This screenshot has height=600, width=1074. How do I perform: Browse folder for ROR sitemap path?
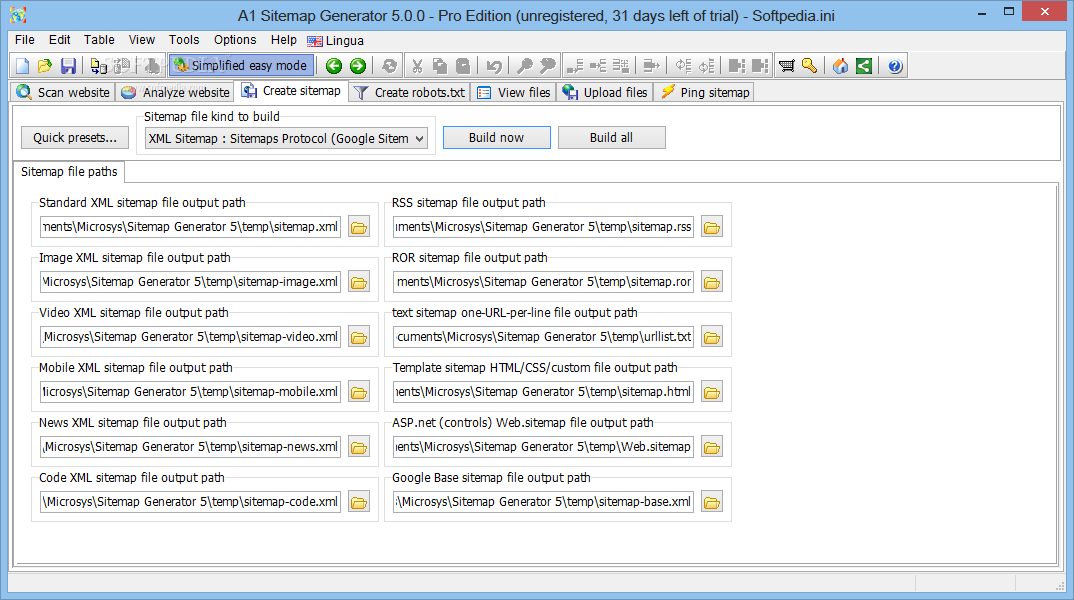pyautogui.click(x=712, y=282)
